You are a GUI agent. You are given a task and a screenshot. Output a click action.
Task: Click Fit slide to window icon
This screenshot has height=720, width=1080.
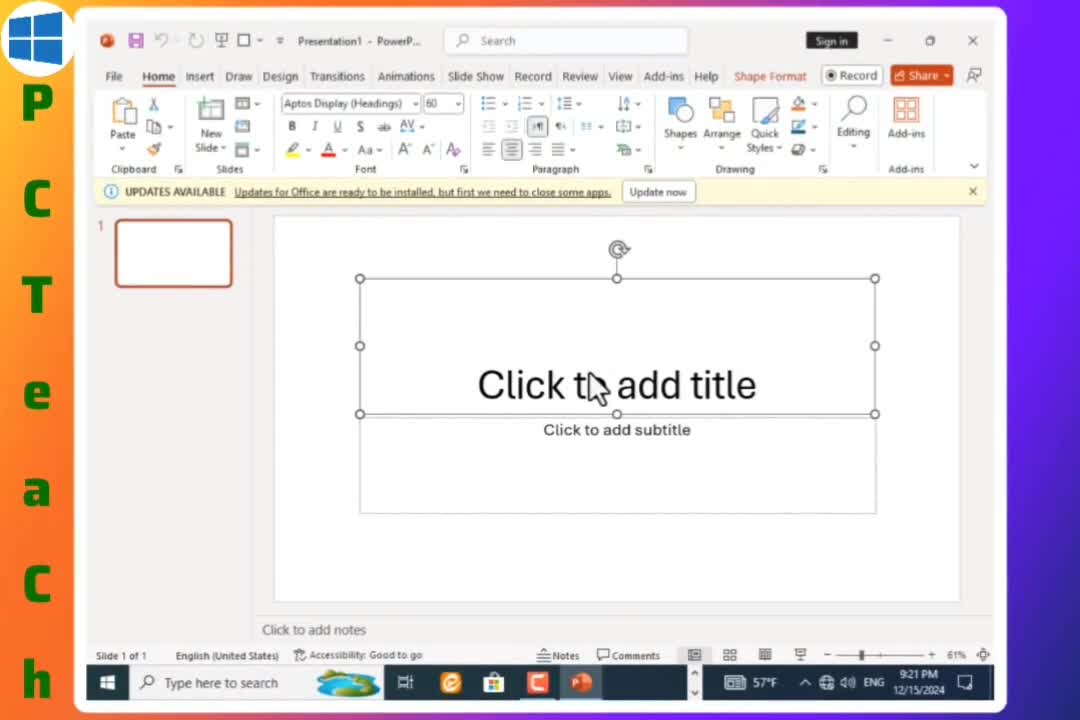point(984,655)
